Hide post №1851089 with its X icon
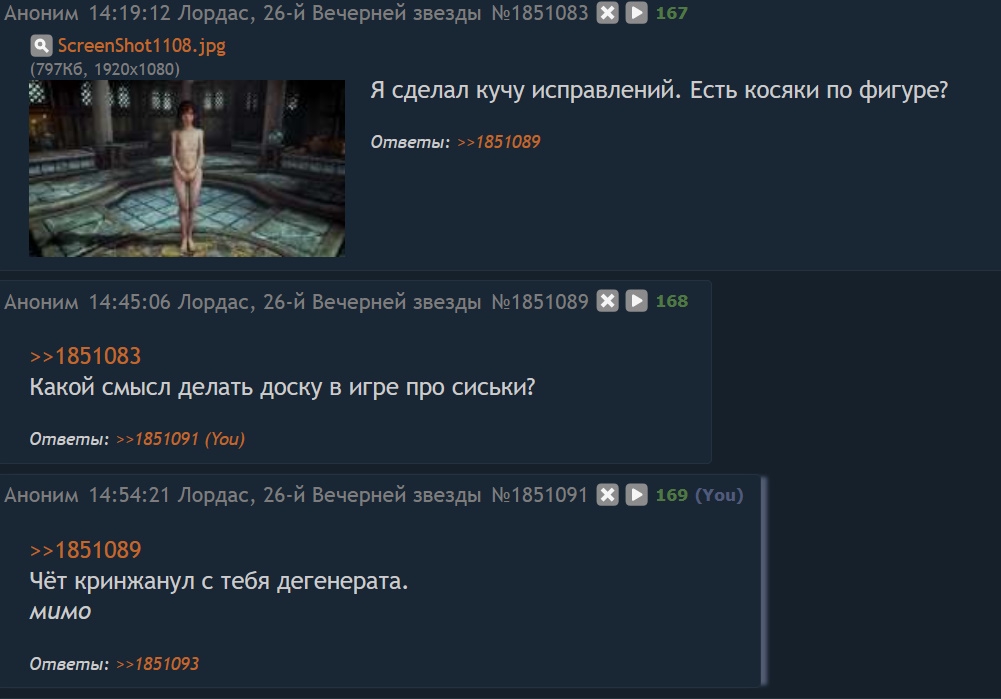Image resolution: width=1001 pixels, height=699 pixels. [x=607, y=301]
